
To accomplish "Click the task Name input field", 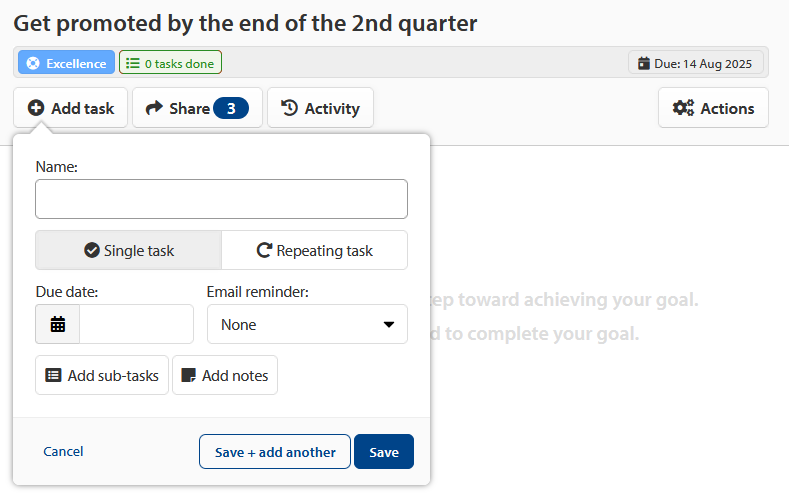I will (x=221, y=199).
